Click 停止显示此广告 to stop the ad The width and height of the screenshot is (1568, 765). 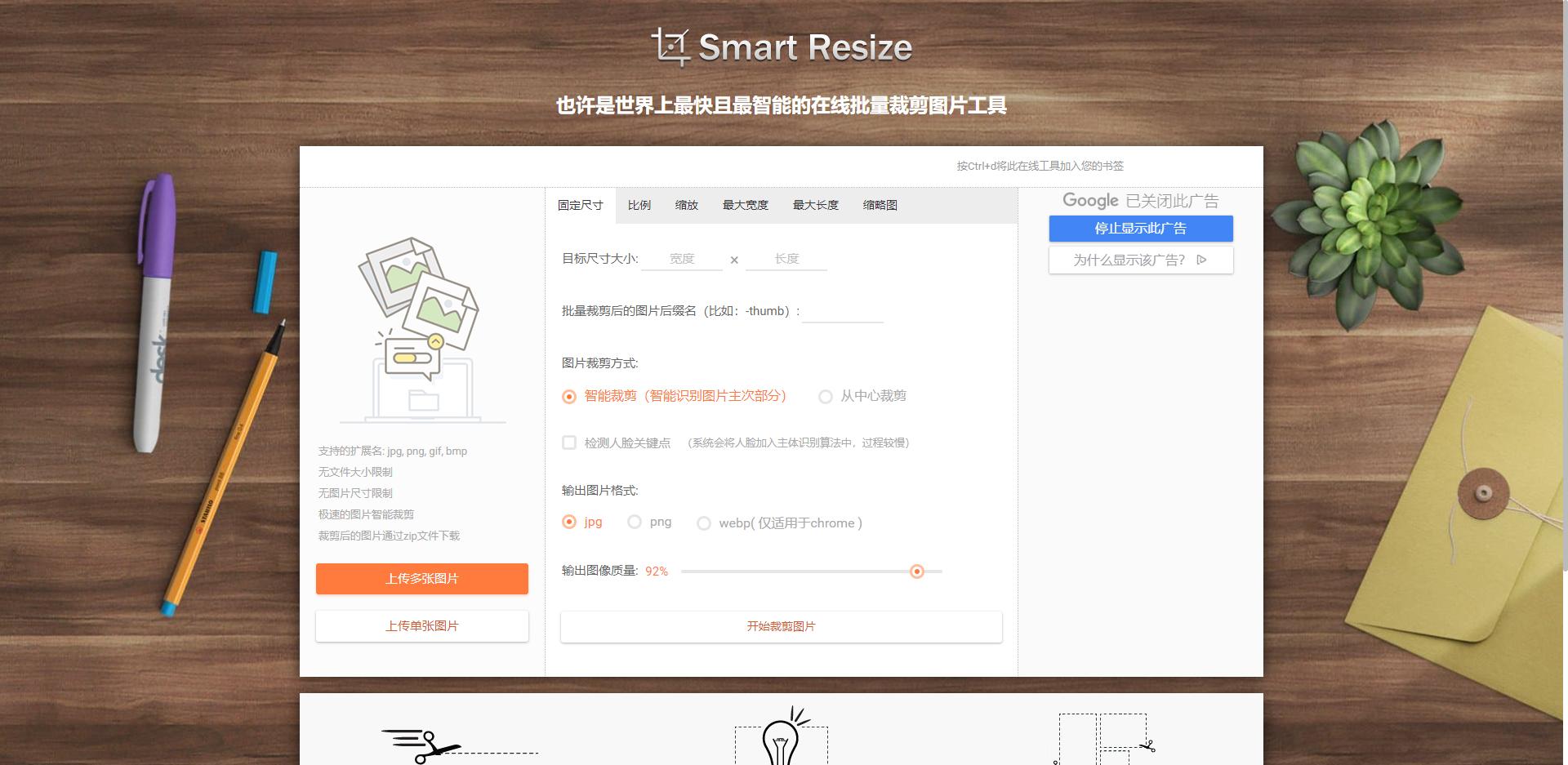[1140, 229]
